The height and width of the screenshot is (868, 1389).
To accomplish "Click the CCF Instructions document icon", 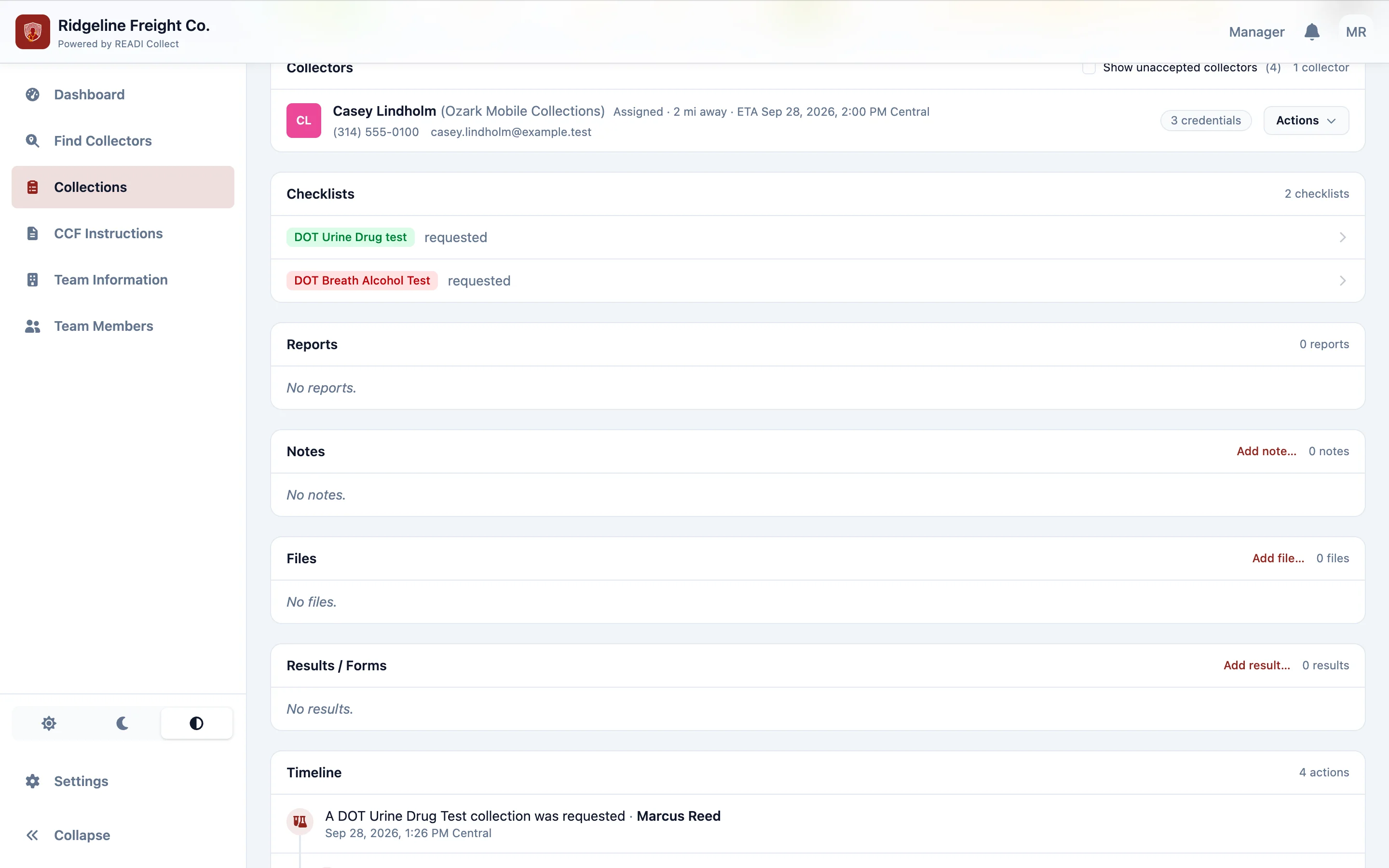I will coord(33,234).
